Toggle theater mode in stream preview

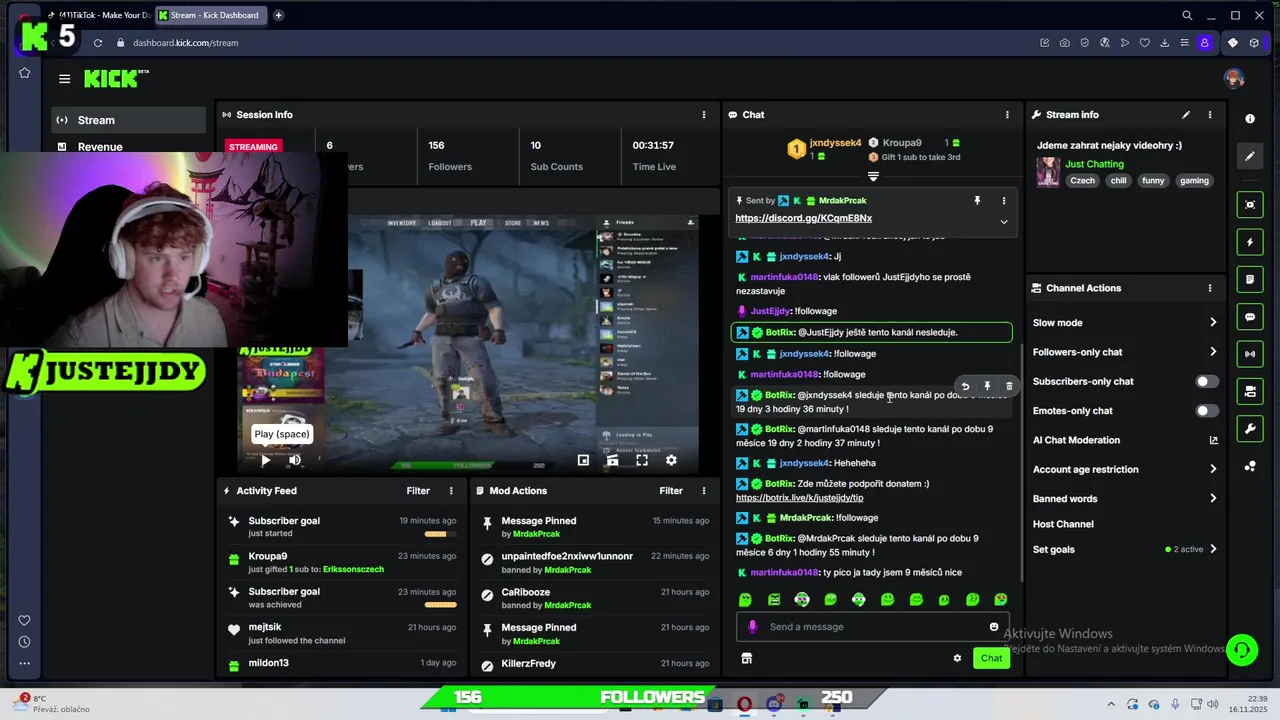click(612, 460)
